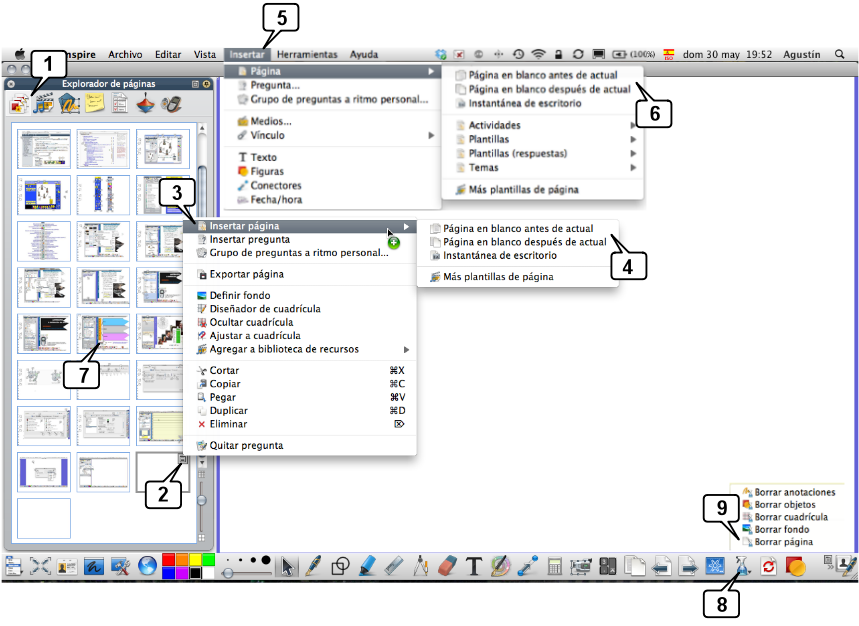The height and width of the screenshot is (626, 859).
Task: Click the Clear tool flask icon
Action: tap(741, 566)
